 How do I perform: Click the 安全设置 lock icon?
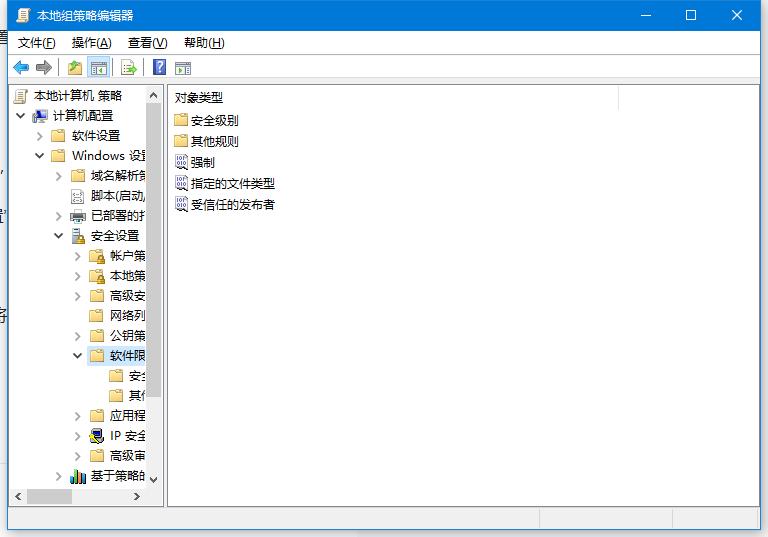[x=78, y=236]
